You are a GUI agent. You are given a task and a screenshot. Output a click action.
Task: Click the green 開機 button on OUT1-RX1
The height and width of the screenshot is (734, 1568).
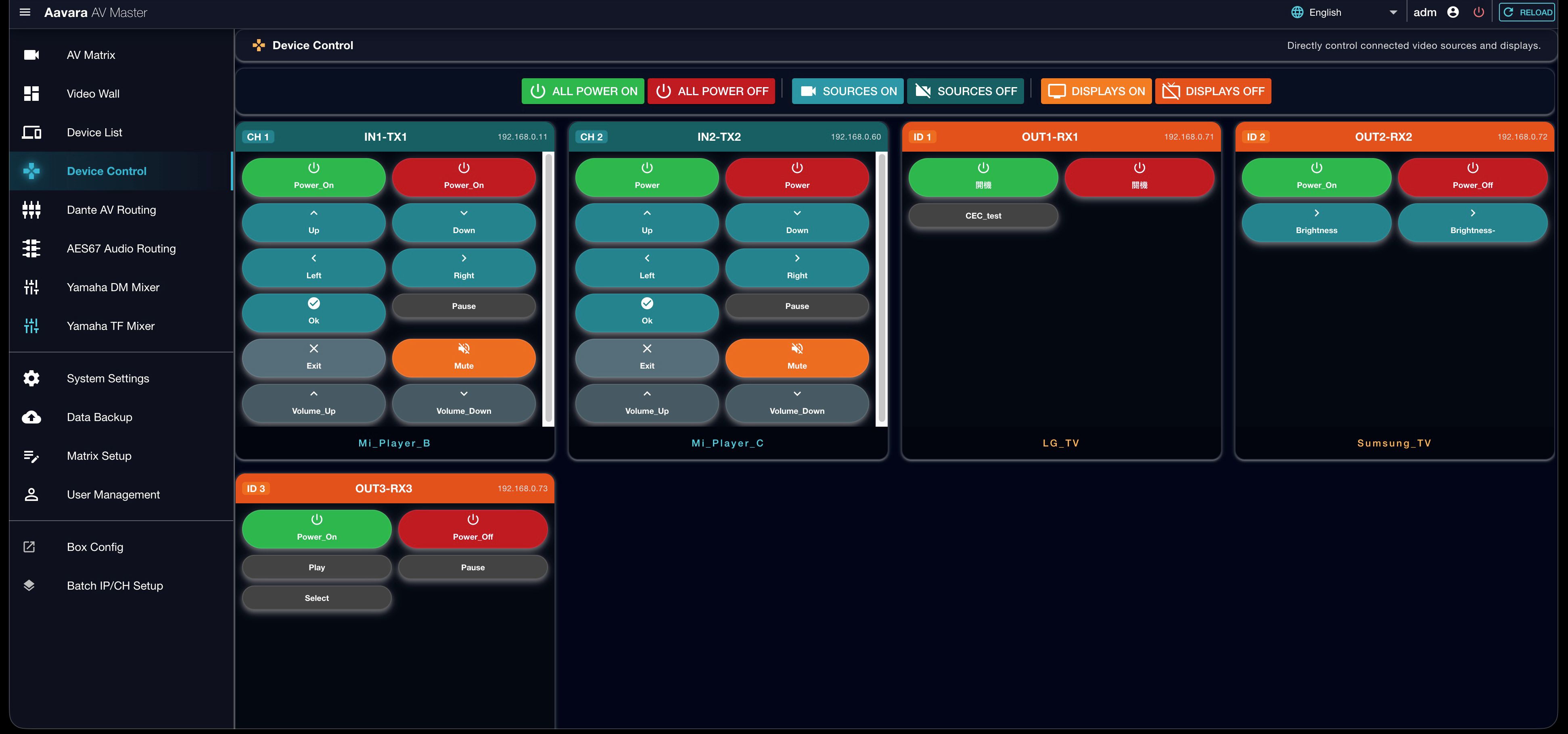click(983, 177)
